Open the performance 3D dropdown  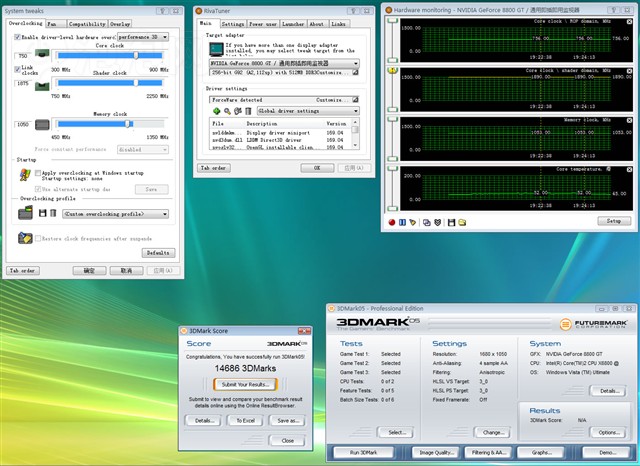(x=143, y=37)
